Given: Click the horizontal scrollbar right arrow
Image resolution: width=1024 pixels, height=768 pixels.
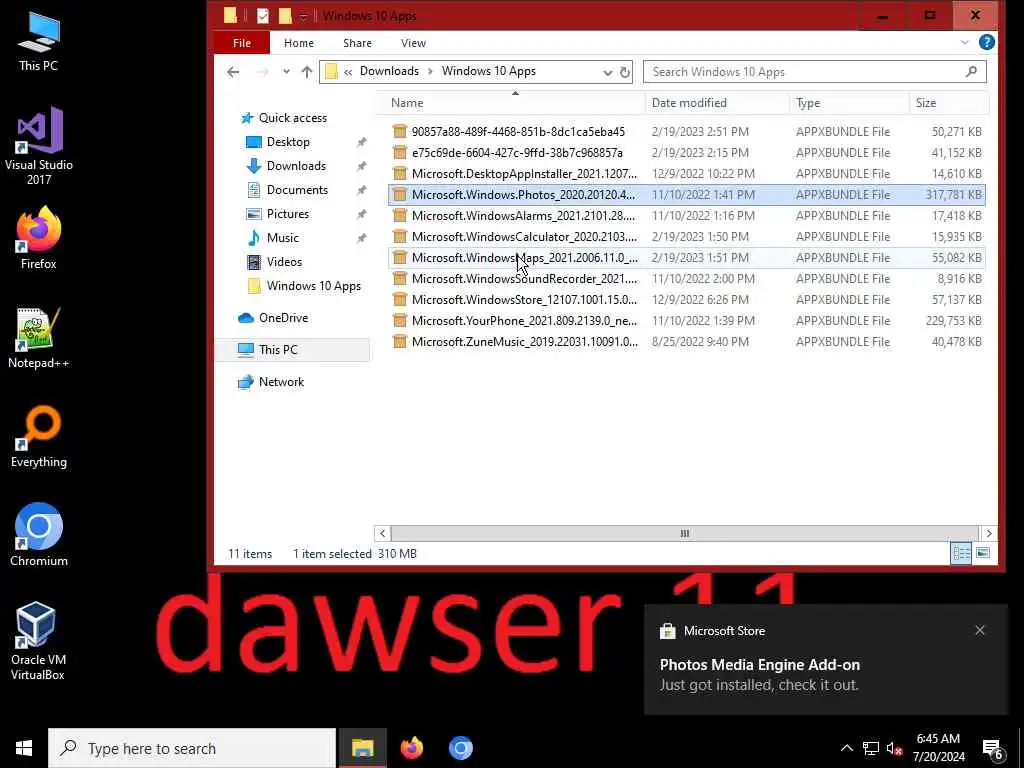Looking at the screenshot, I should [989, 534].
